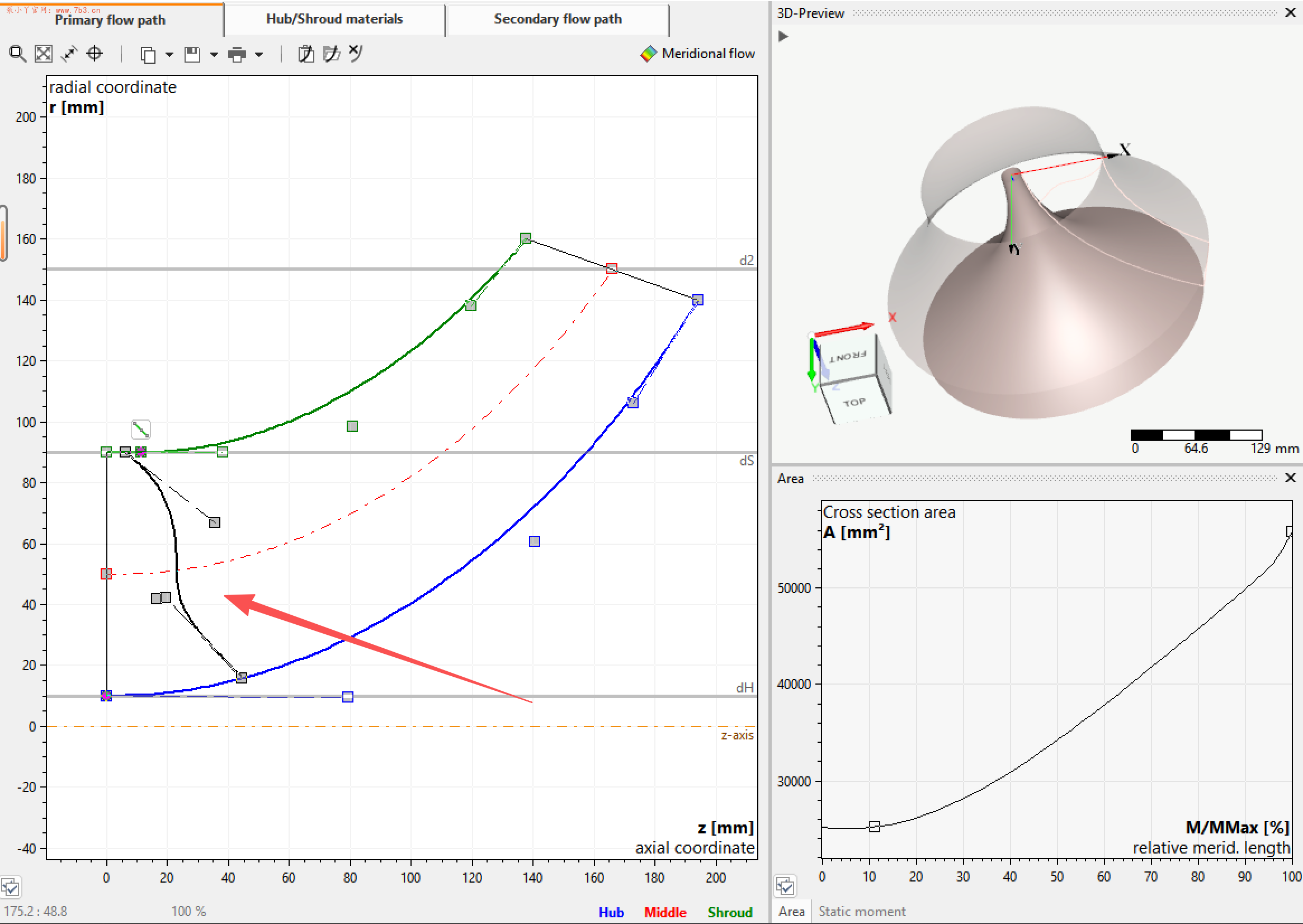Open the save options dropdown arrow
The image size is (1303, 924).
(x=214, y=55)
